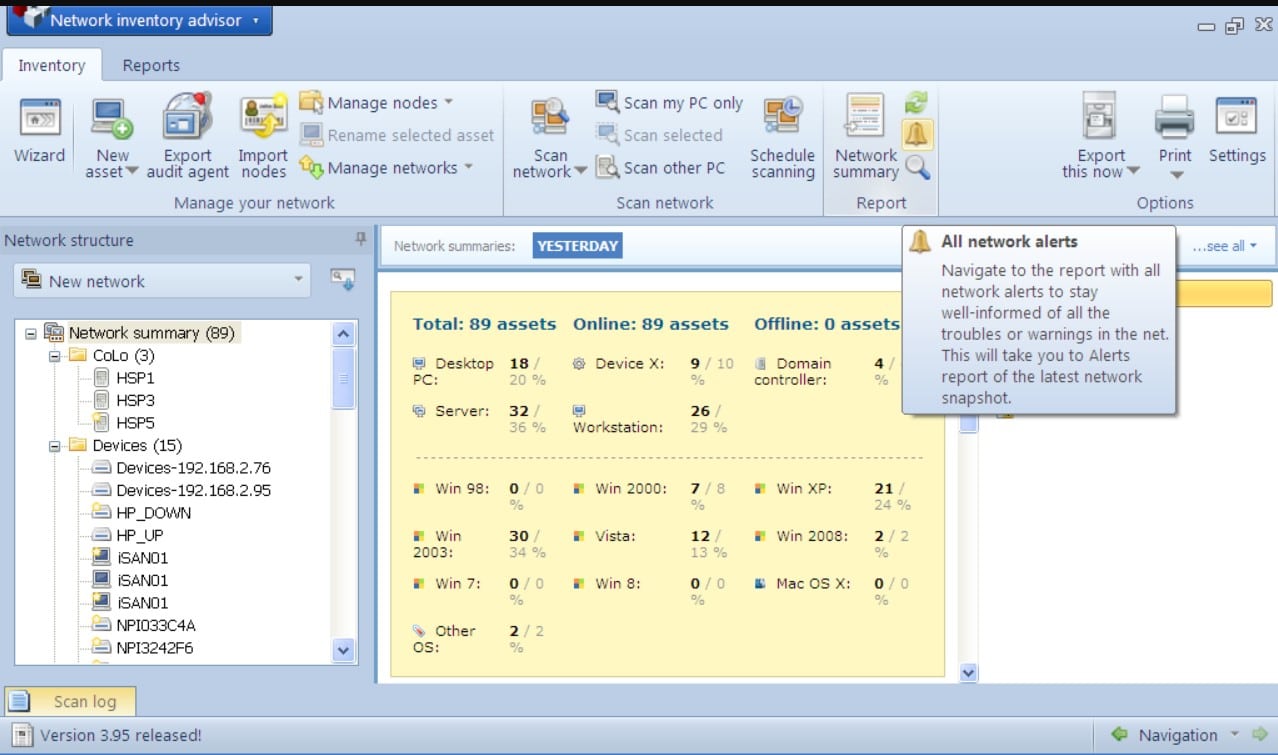This screenshot has height=755, width=1278.
Task: Click the magnifier icon in Report group
Action: tap(917, 167)
